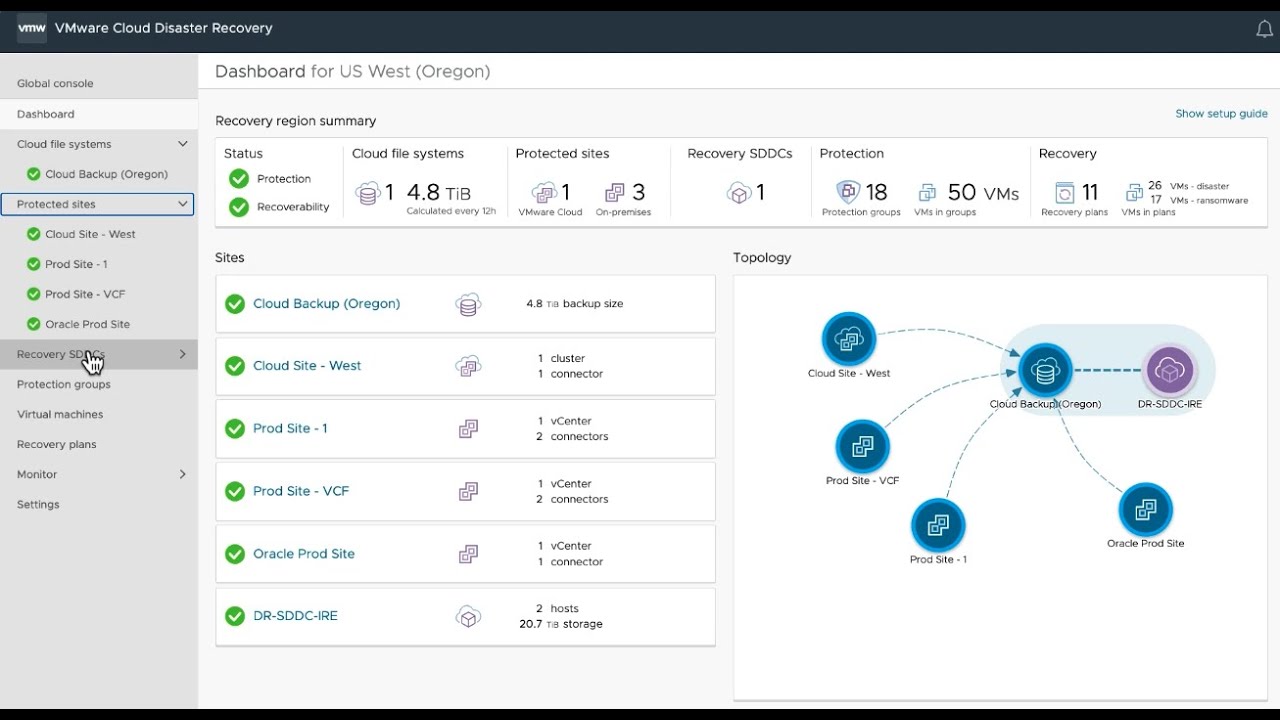Select Prod Site - VCF topology node
1280x720 pixels.
pos(862,447)
